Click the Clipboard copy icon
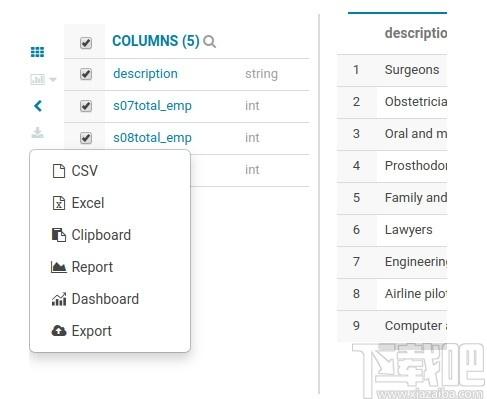The height and width of the screenshot is (399, 487). click(x=59, y=235)
